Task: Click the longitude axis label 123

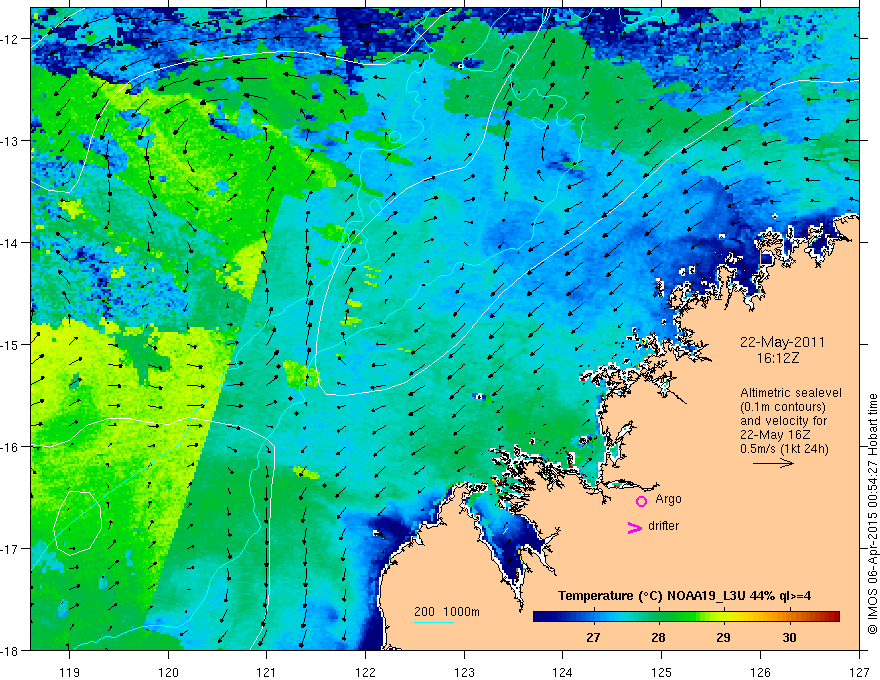Action: pyautogui.click(x=464, y=672)
